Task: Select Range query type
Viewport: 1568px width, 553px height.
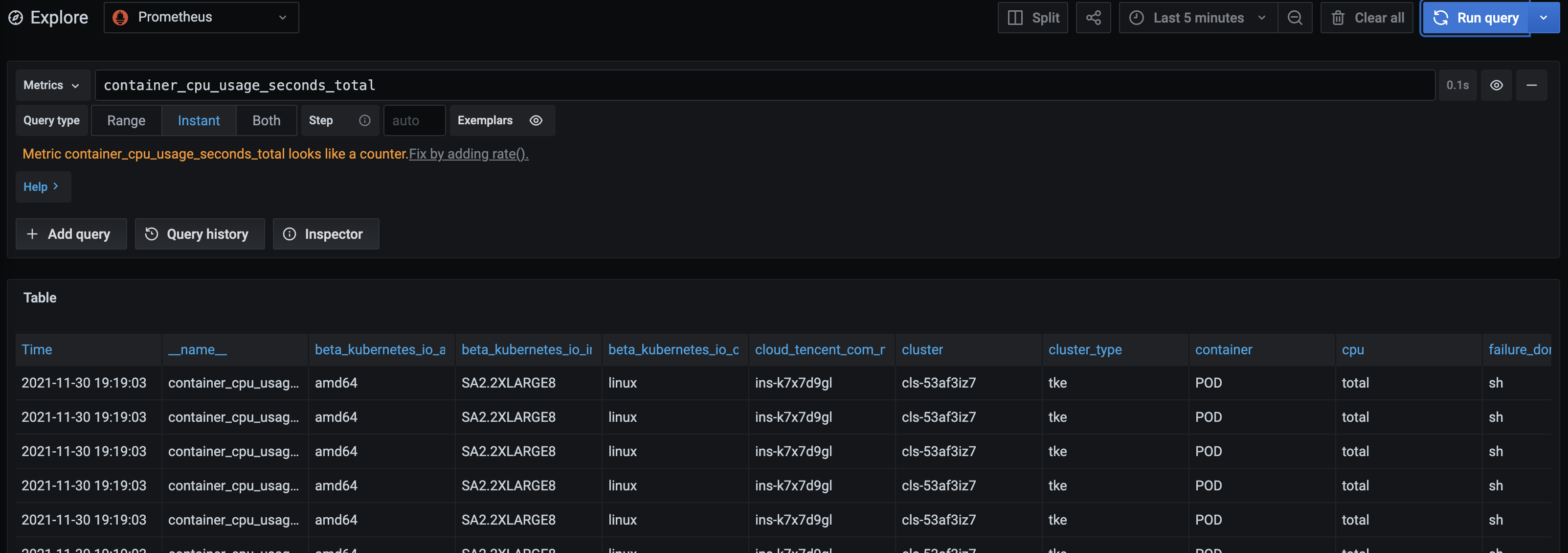Action: tap(126, 120)
